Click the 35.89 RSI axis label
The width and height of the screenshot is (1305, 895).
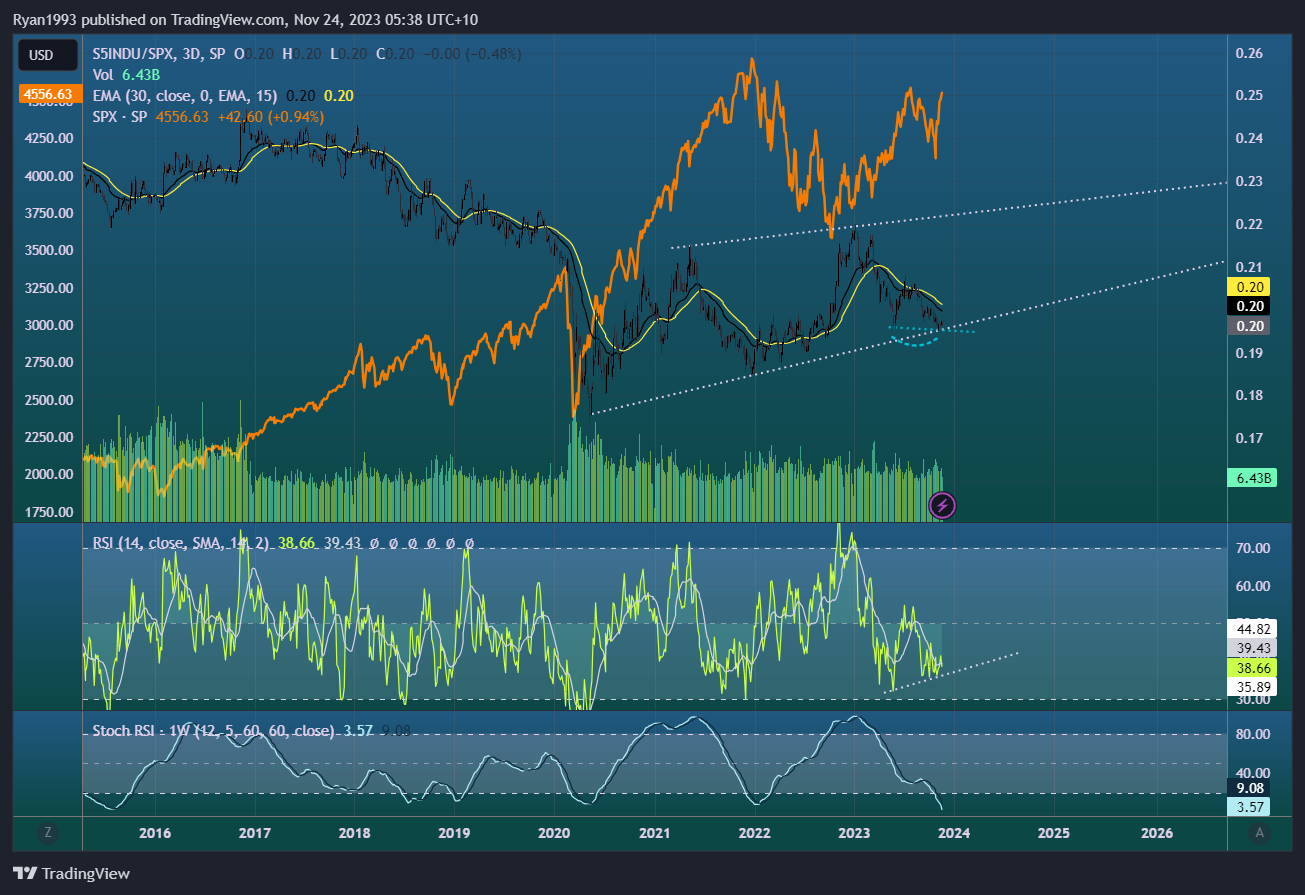click(1253, 687)
